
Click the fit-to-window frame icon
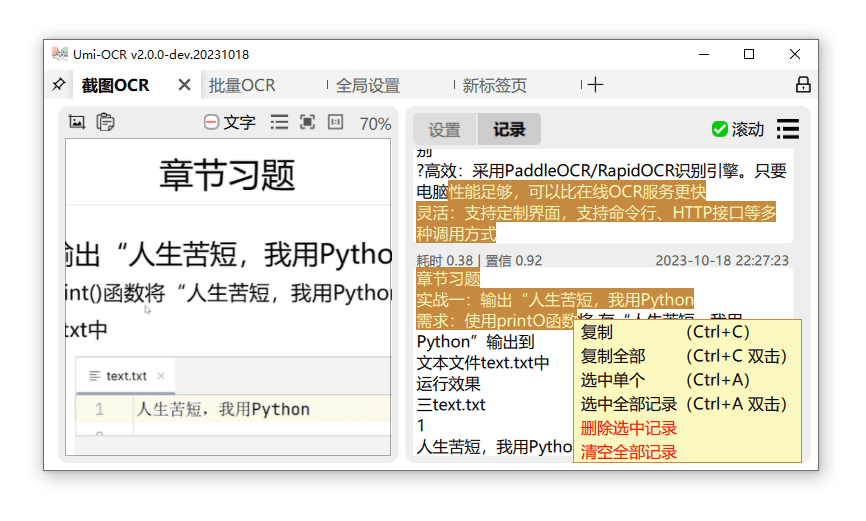308,122
